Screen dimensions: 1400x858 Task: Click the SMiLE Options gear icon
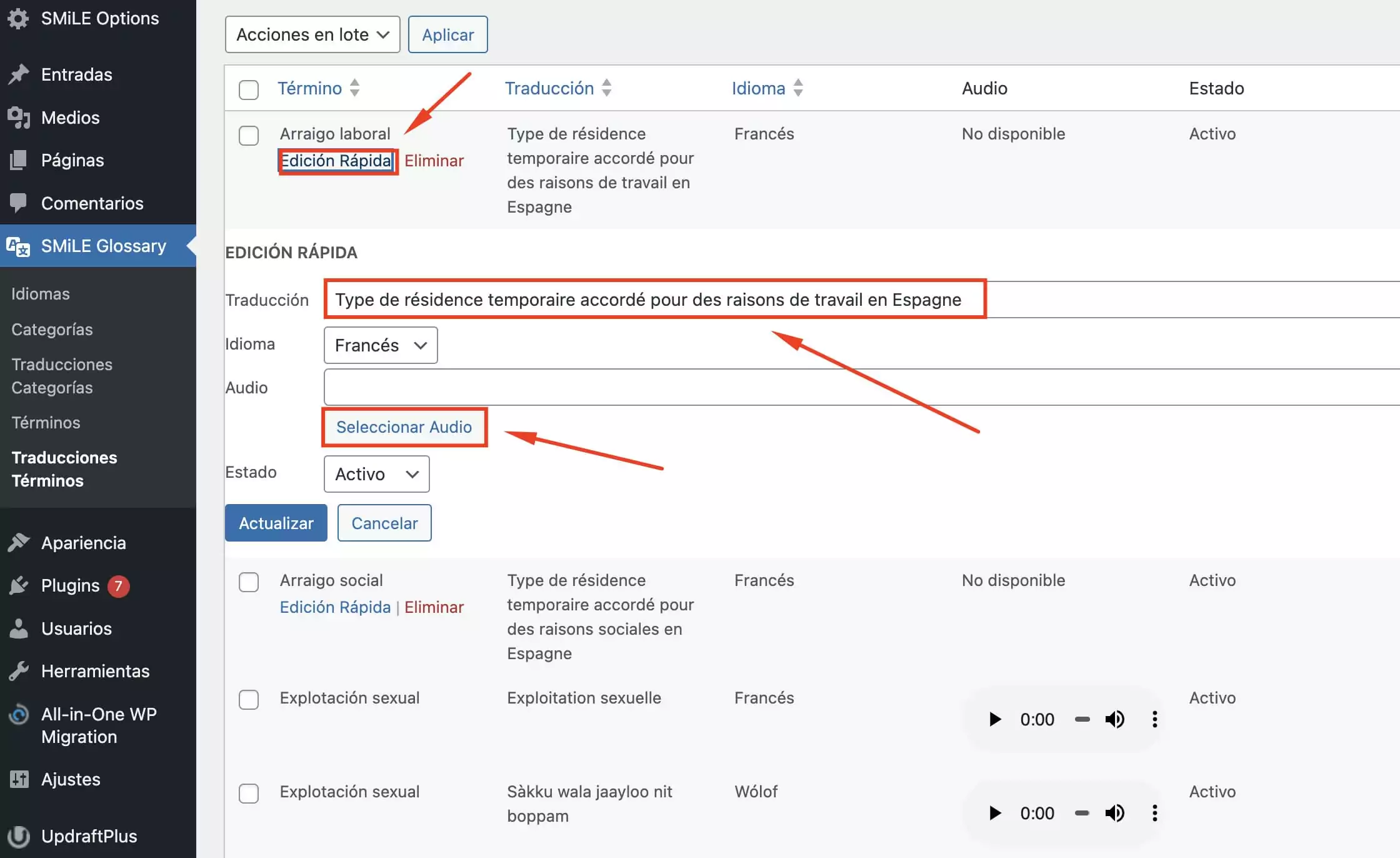tap(18, 19)
